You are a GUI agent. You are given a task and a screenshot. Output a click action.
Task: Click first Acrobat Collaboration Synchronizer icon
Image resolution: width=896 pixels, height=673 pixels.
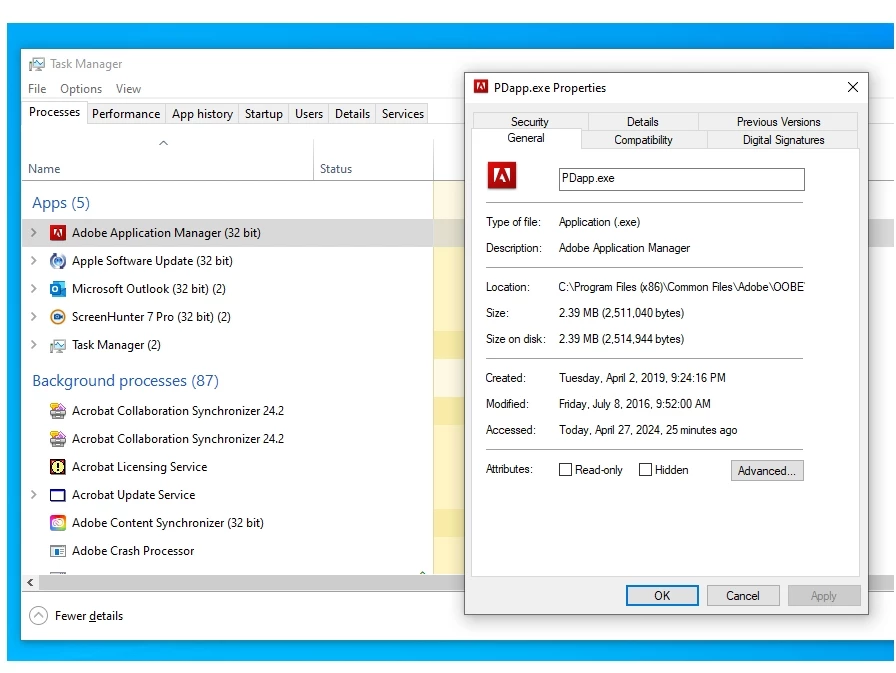pos(58,411)
